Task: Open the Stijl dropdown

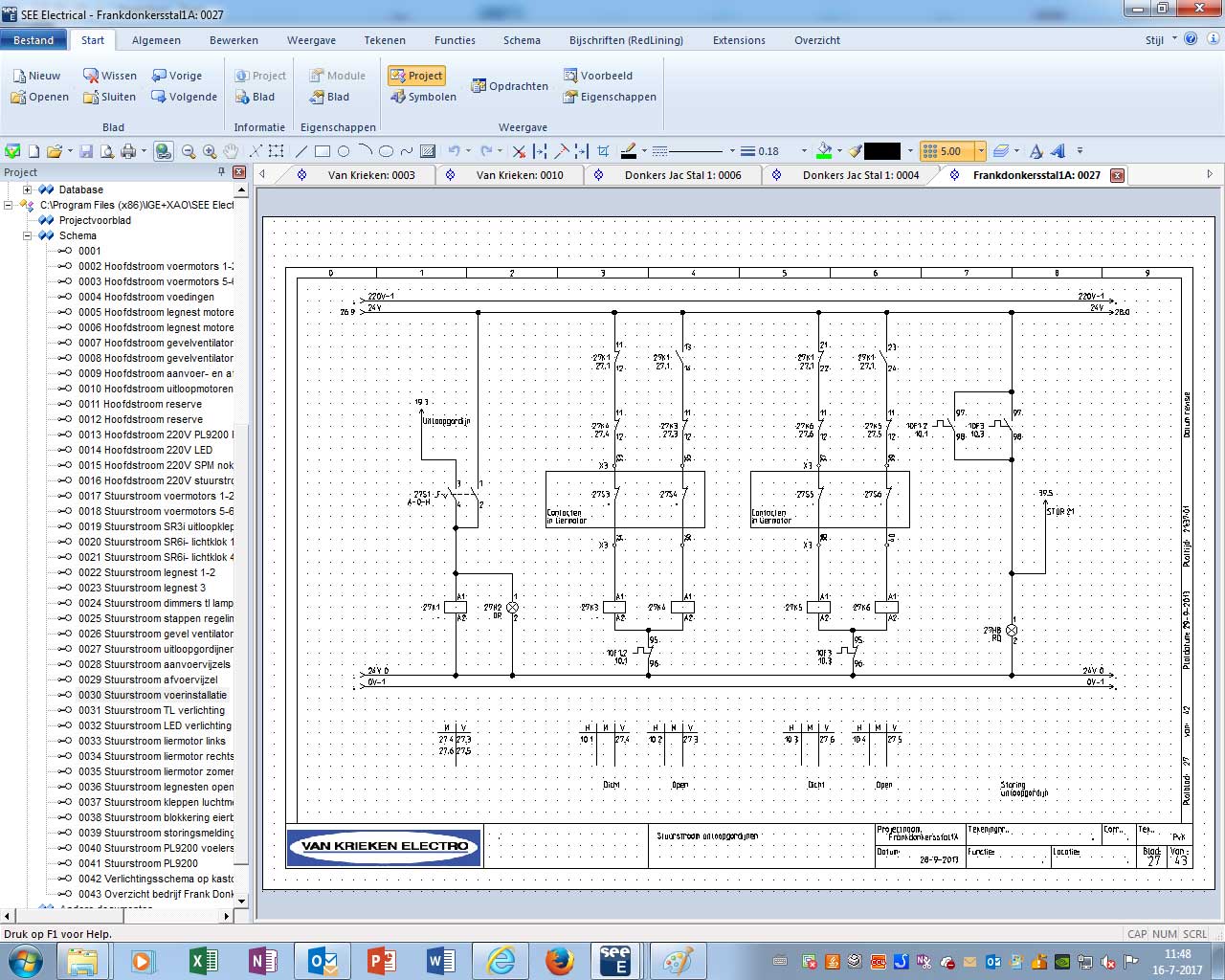Action: [1160, 40]
